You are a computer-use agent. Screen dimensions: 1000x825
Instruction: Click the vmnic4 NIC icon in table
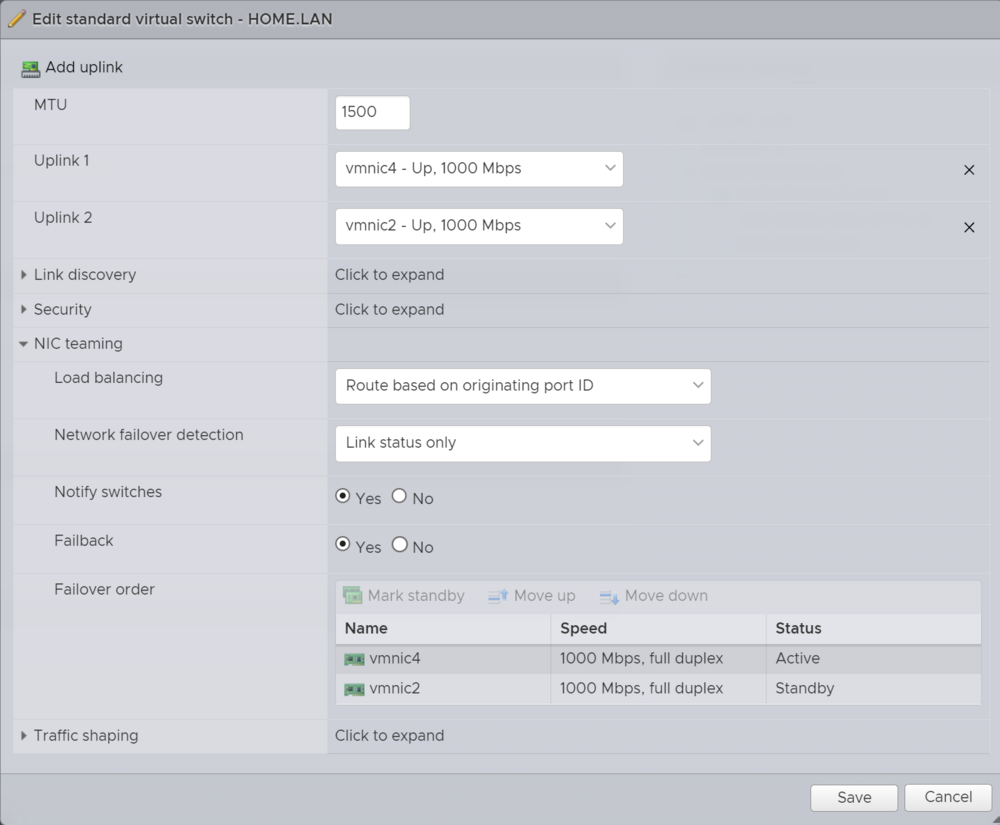tap(354, 659)
